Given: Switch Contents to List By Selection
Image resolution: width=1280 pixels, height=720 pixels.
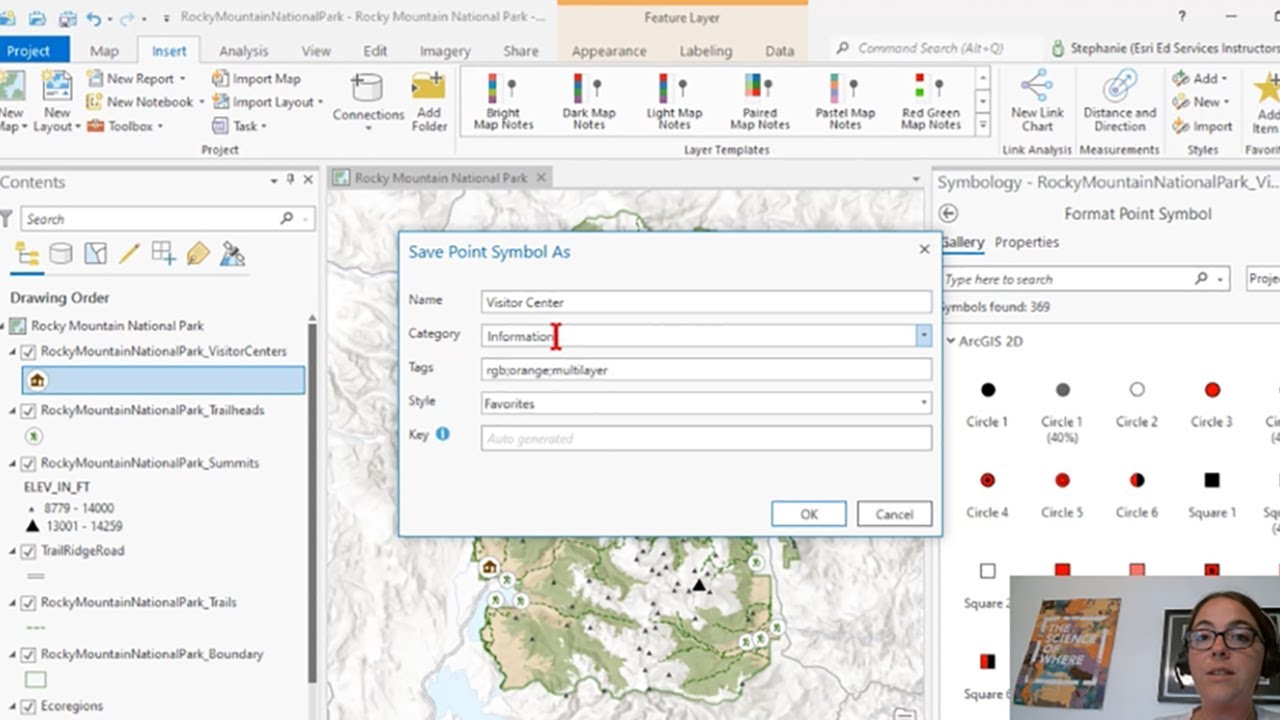Looking at the screenshot, I should pyautogui.click(x=95, y=254).
